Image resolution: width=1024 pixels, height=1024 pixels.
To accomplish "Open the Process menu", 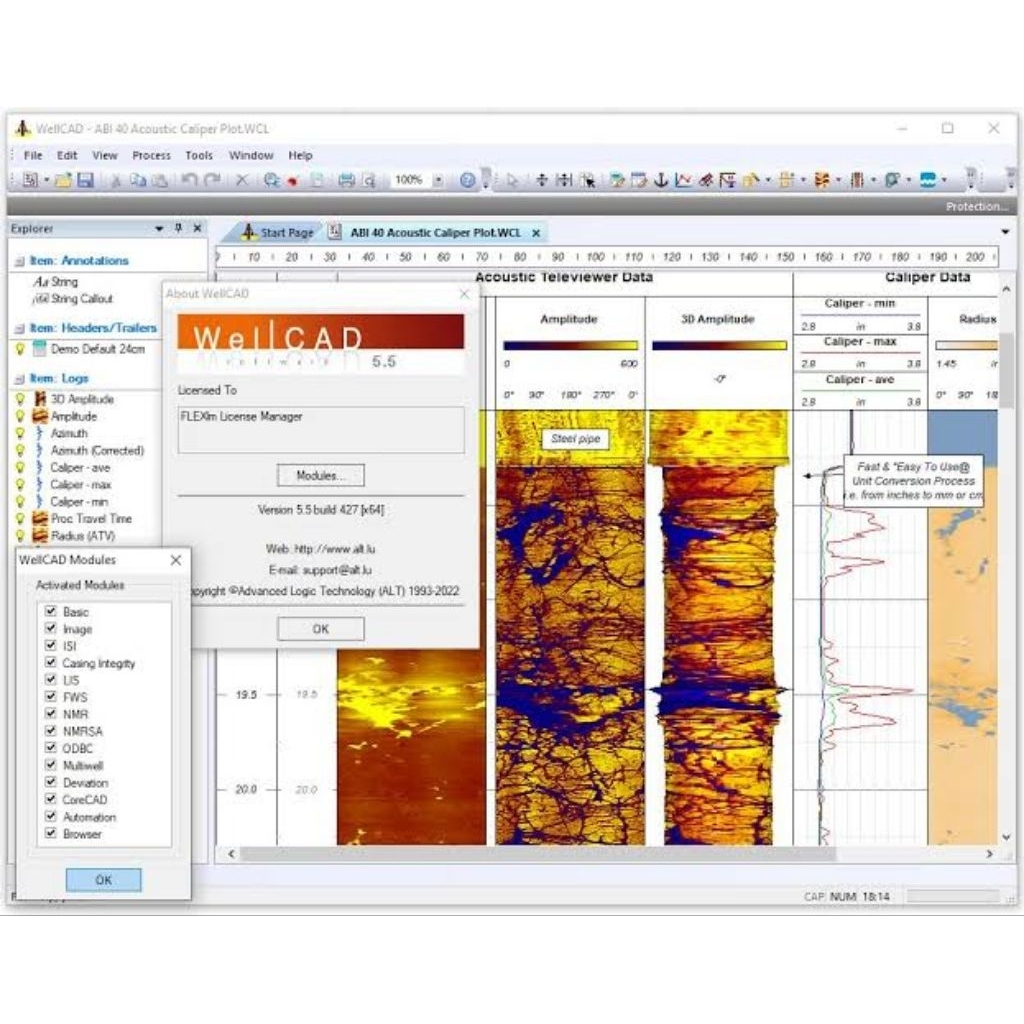I will [151, 155].
